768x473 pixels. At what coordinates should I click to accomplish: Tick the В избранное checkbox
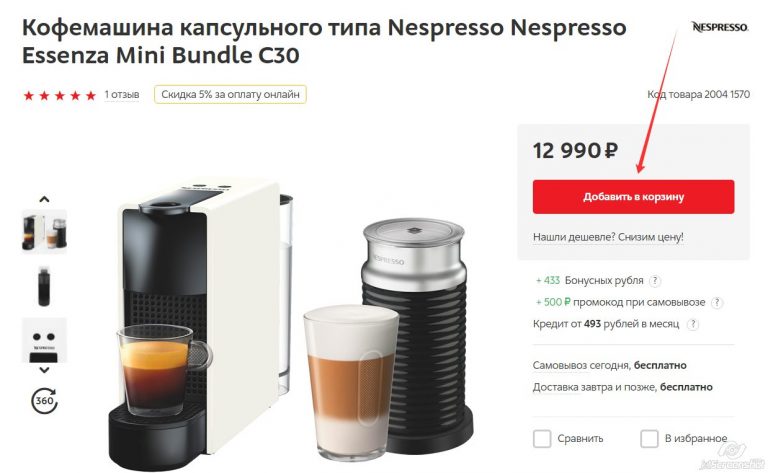pyautogui.click(x=649, y=438)
